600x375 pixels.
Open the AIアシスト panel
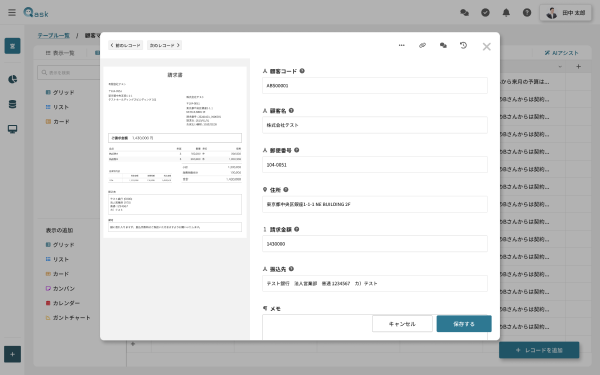click(x=561, y=53)
